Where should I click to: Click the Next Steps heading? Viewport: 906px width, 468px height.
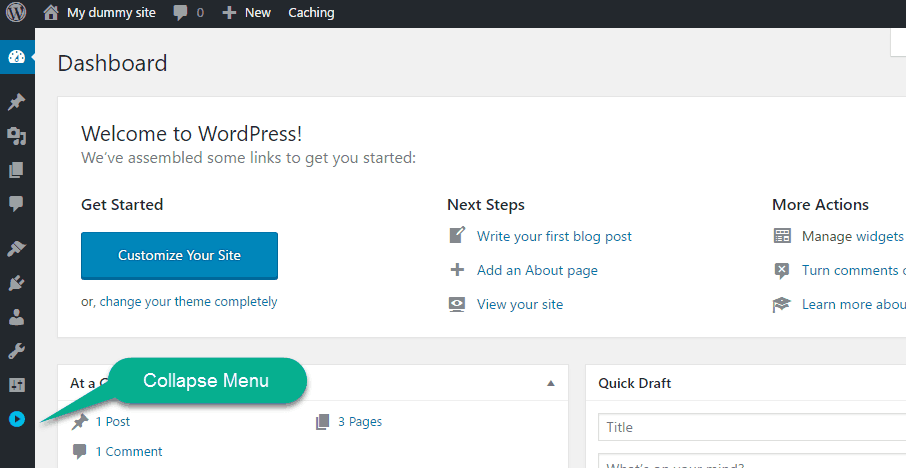tap(486, 205)
